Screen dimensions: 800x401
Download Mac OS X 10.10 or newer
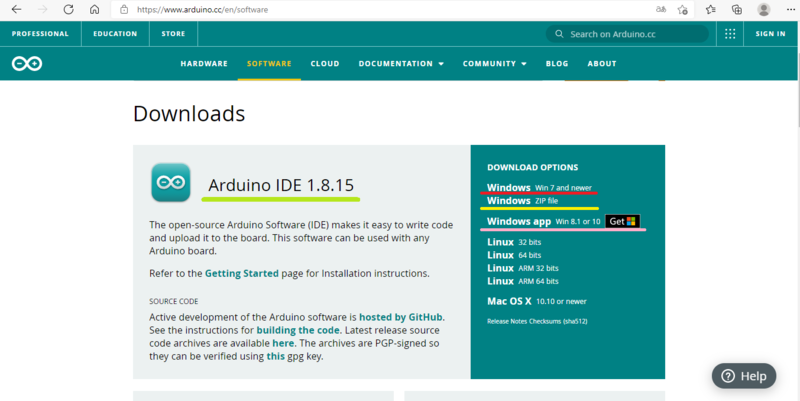coord(537,301)
